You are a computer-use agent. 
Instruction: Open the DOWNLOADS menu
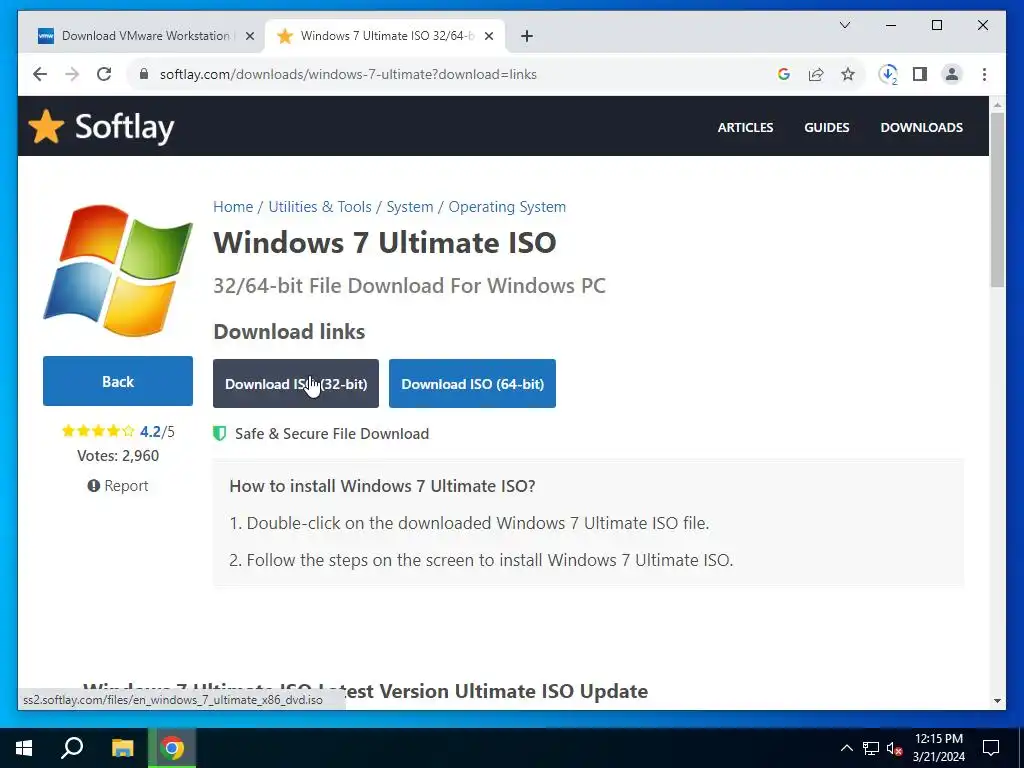point(921,127)
